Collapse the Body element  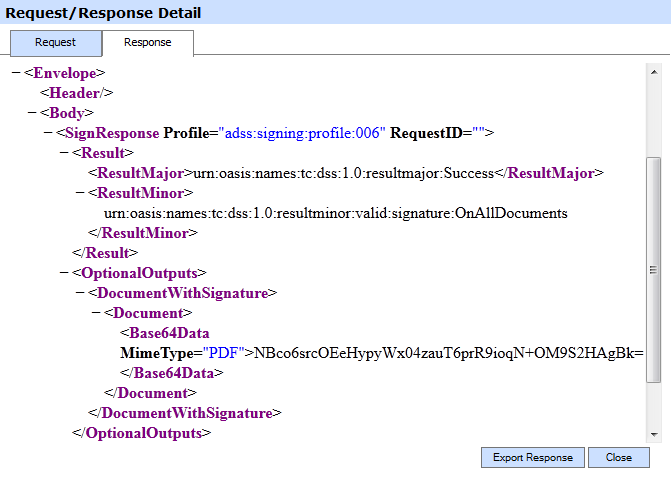pyautogui.click(x=31, y=113)
